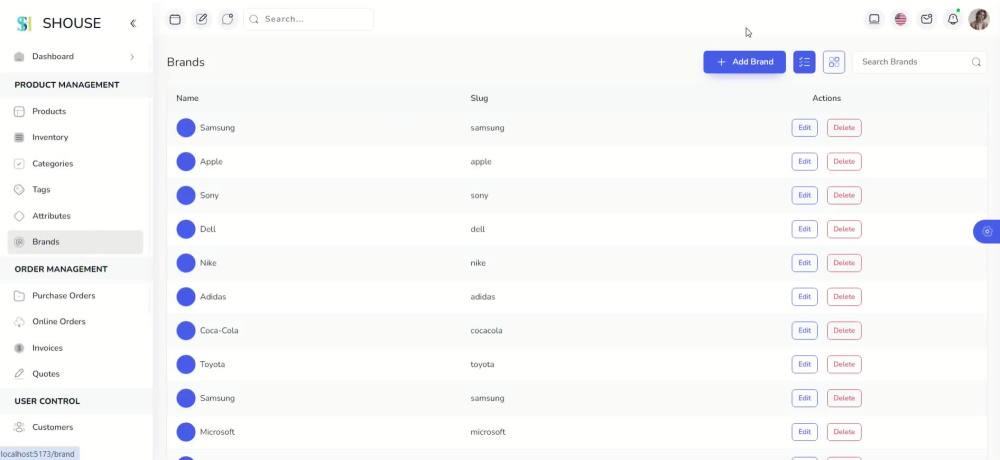The image size is (1000, 460).
Task: Delete the Nike brand
Action: pyautogui.click(x=844, y=263)
